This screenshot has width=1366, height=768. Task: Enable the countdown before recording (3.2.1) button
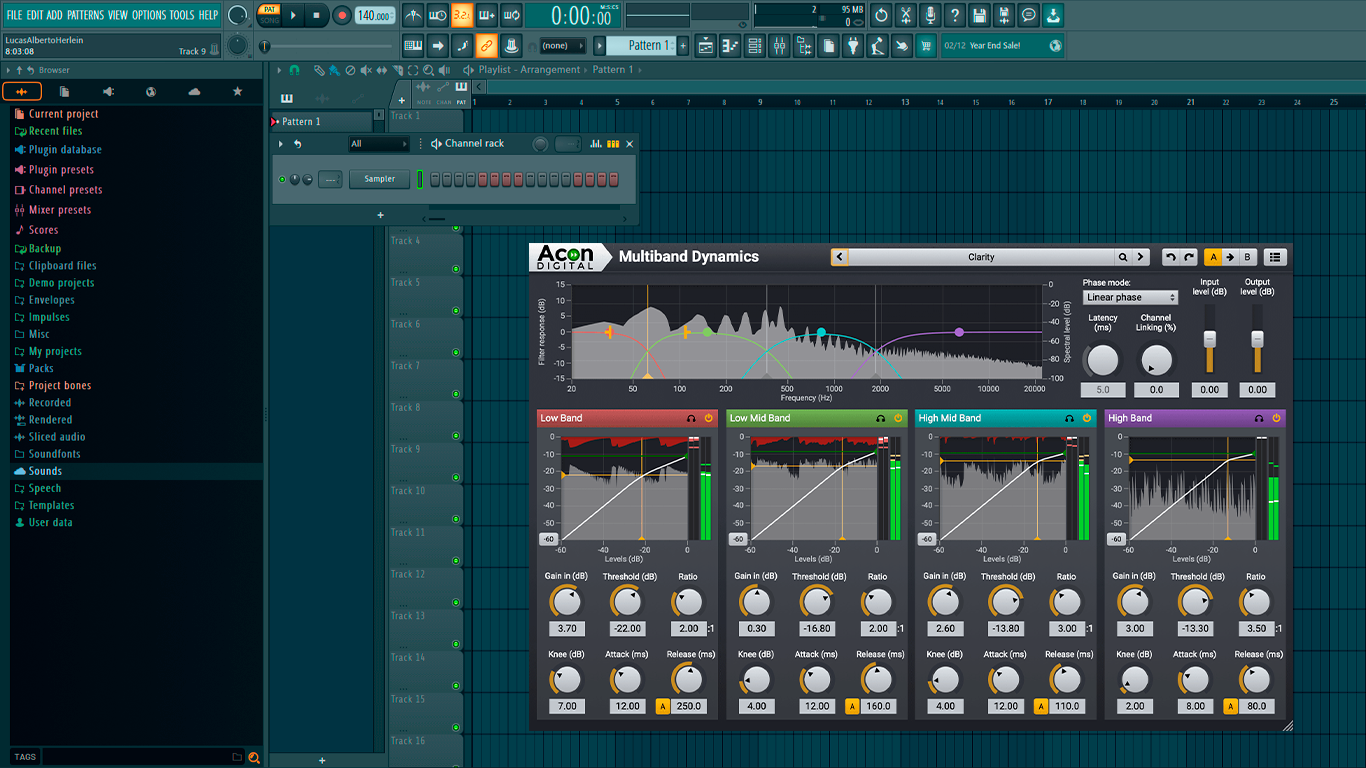tap(462, 15)
